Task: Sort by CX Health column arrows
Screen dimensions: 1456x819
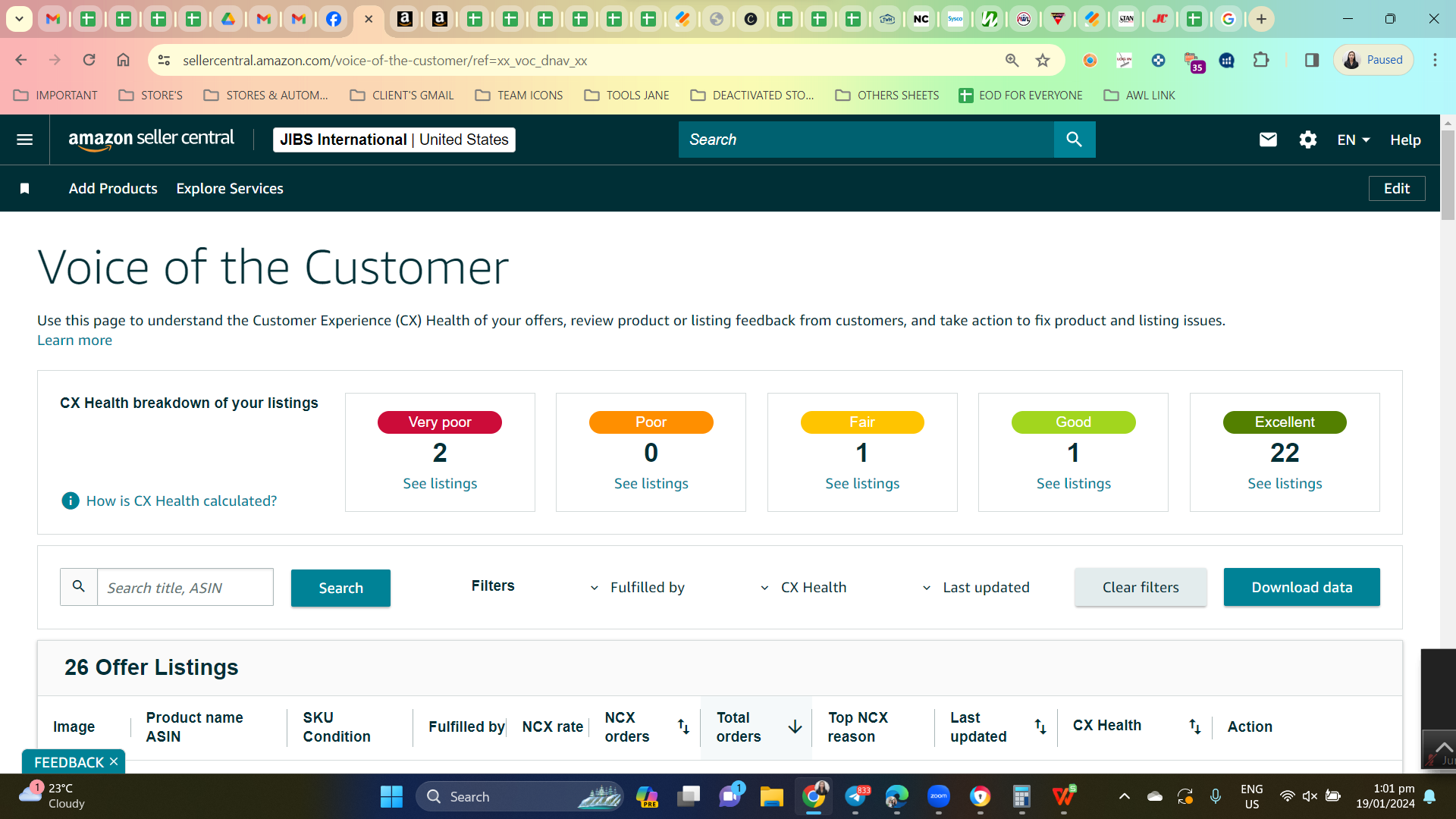Action: point(1195,726)
